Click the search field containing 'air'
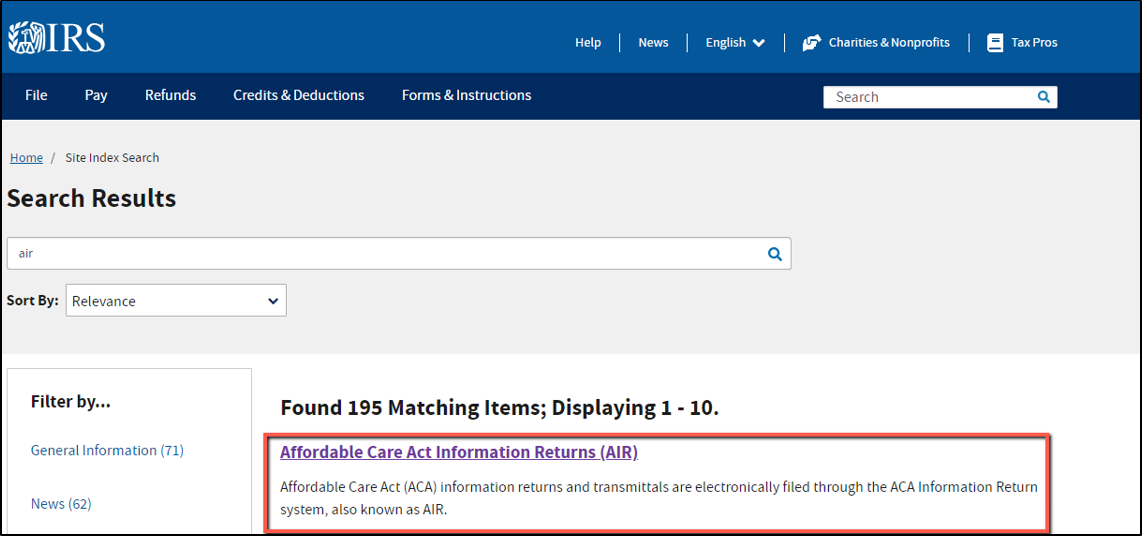This screenshot has width=1142, height=536. pyautogui.click(x=399, y=253)
